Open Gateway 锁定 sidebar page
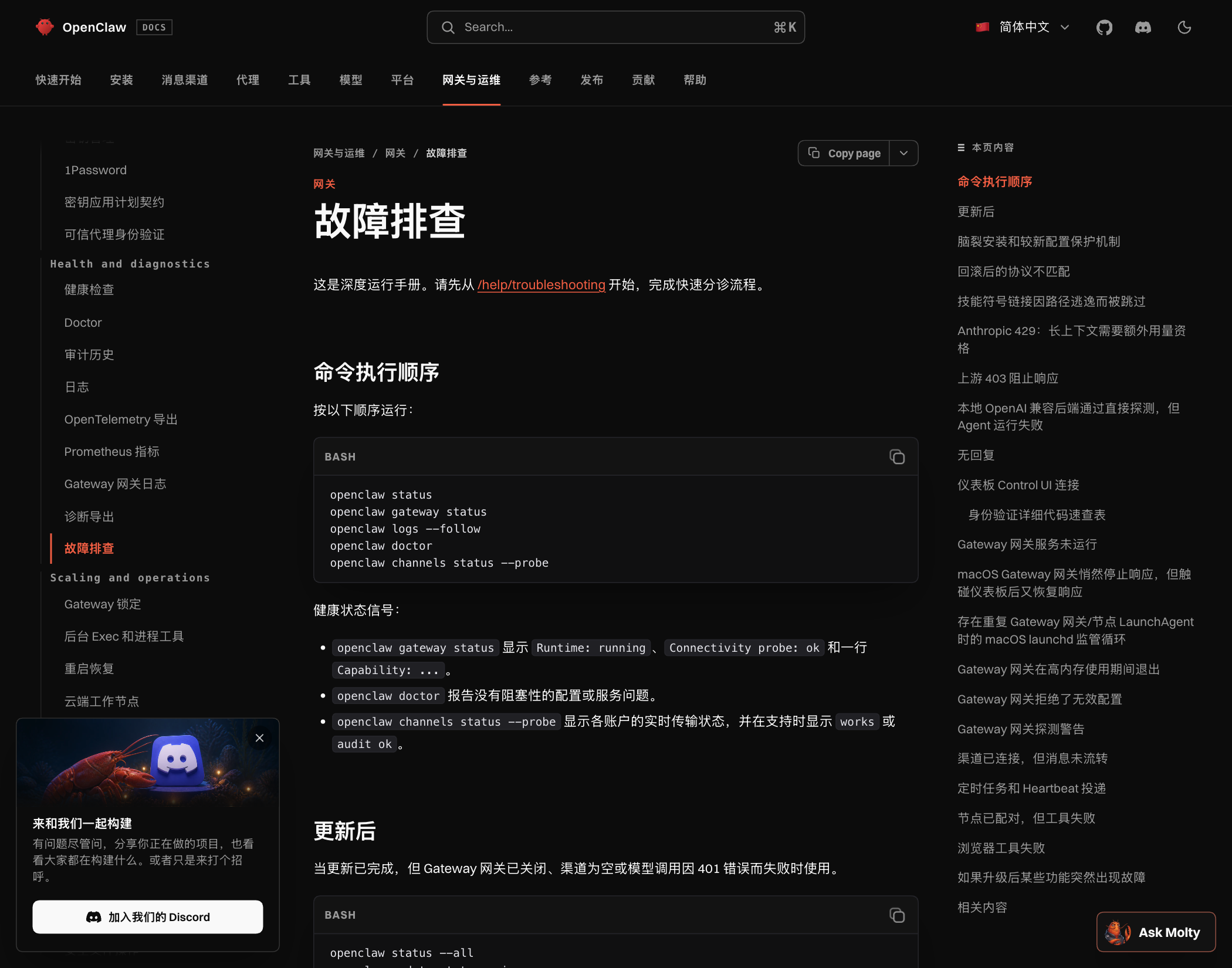The image size is (1232, 968). [x=103, y=604]
